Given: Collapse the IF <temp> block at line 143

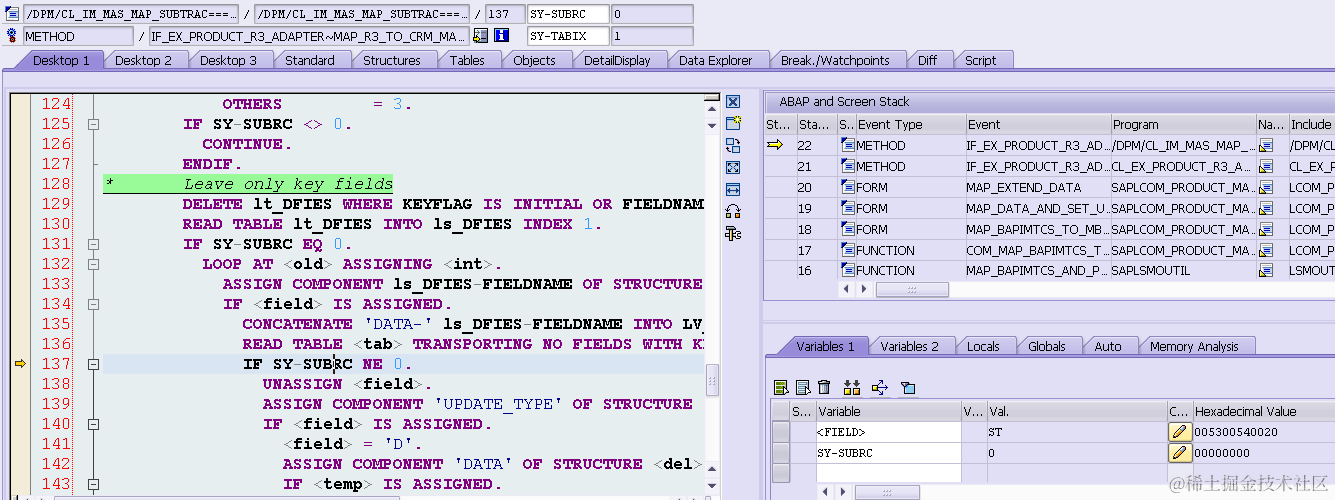Looking at the screenshot, I should coord(94,485).
